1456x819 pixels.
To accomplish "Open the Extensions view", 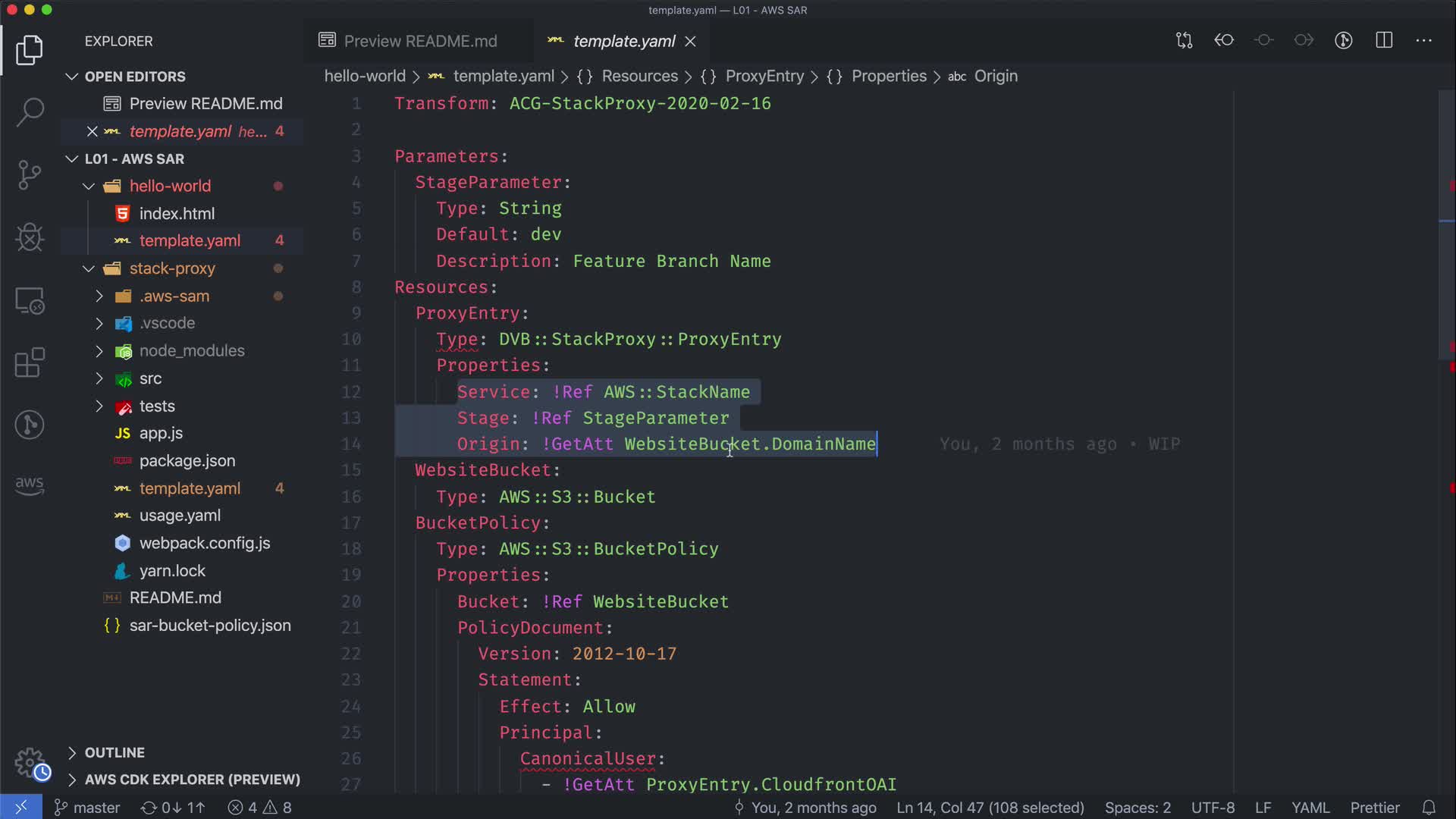I will pyautogui.click(x=30, y=362).
